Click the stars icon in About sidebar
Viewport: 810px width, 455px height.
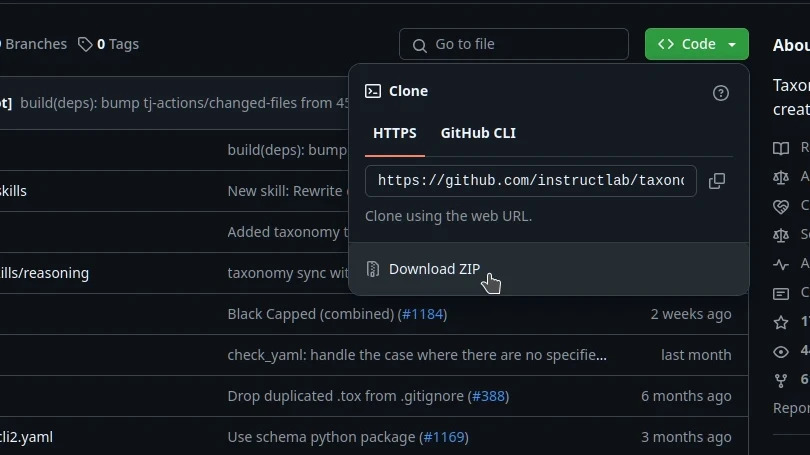tap(781, 322)
